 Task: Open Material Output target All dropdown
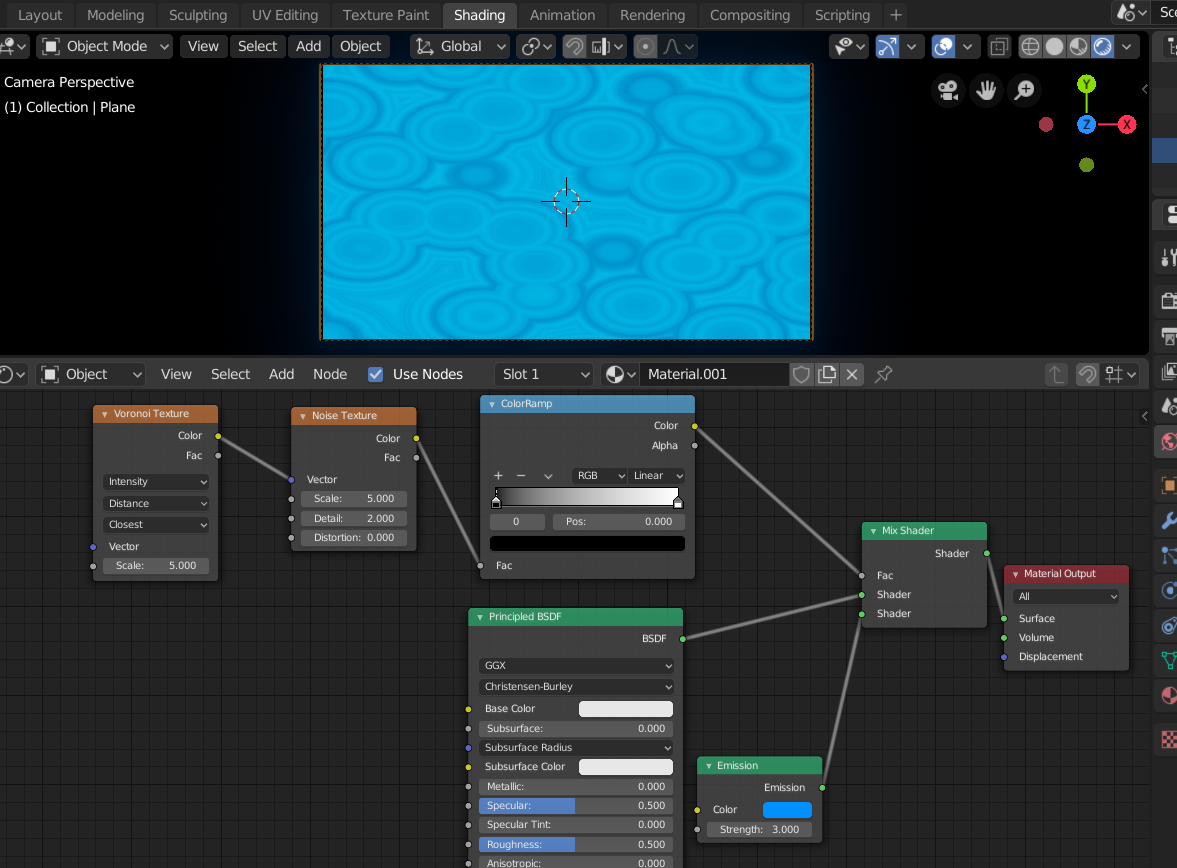(x=1066, y=596)
